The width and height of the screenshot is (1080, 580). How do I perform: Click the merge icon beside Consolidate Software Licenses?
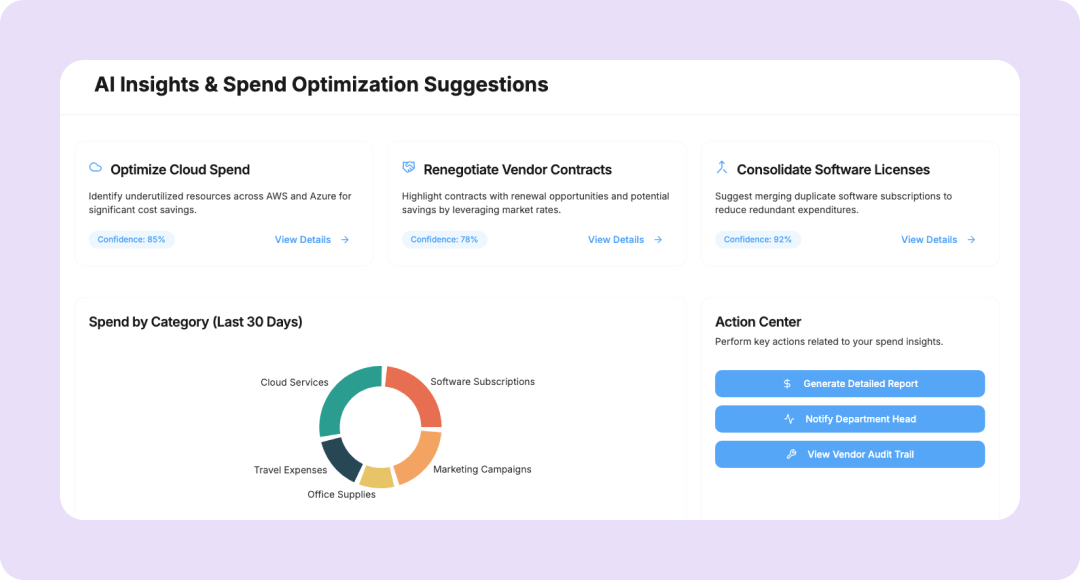(x=722, y=167)
